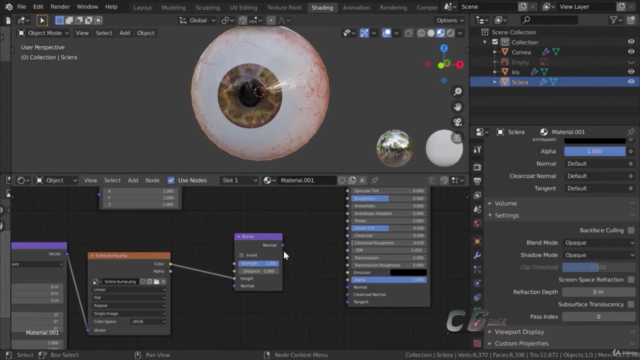Open the Tool properties tab
The image size is (640, 360).
click(x=477, y=149)
